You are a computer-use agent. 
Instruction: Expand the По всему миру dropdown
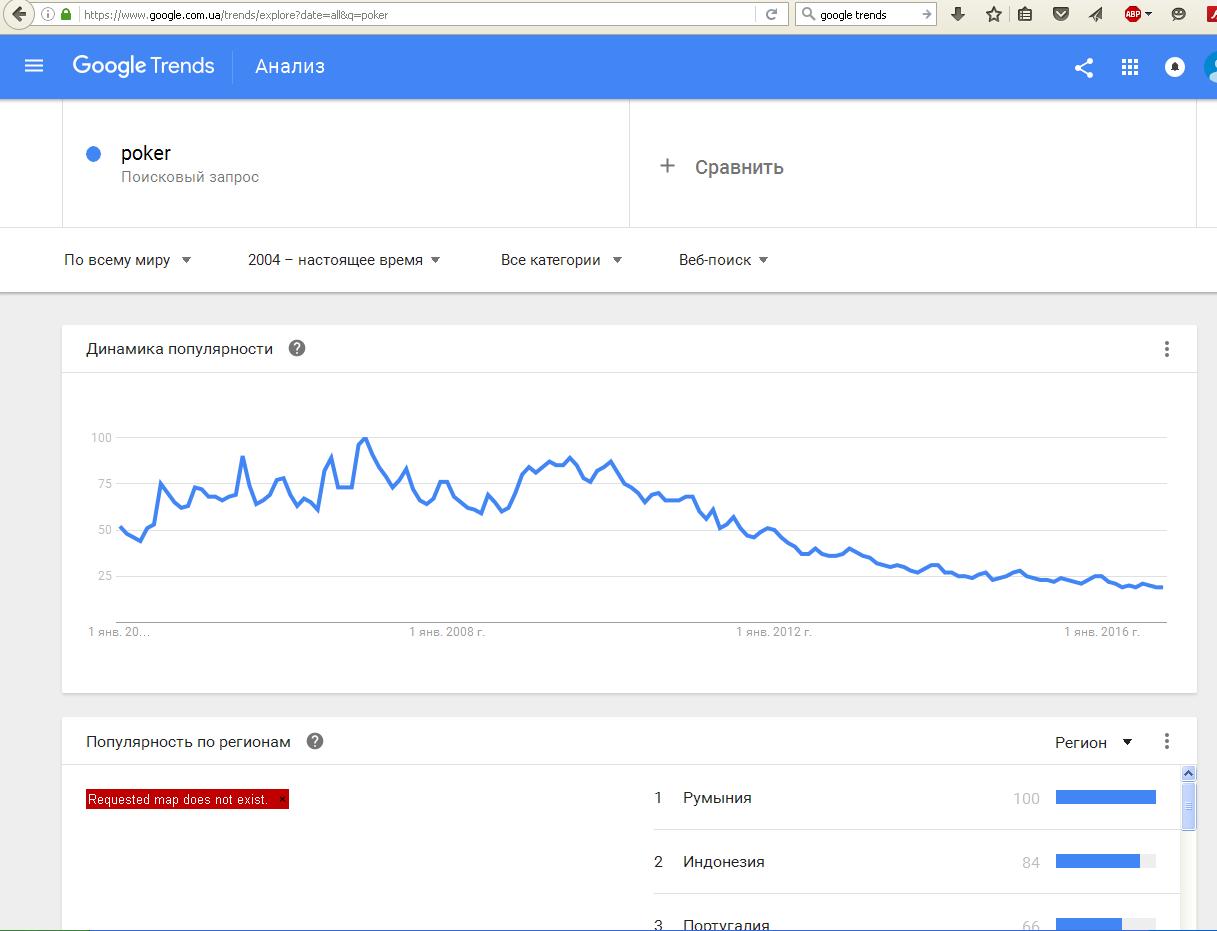click(128, 260)
